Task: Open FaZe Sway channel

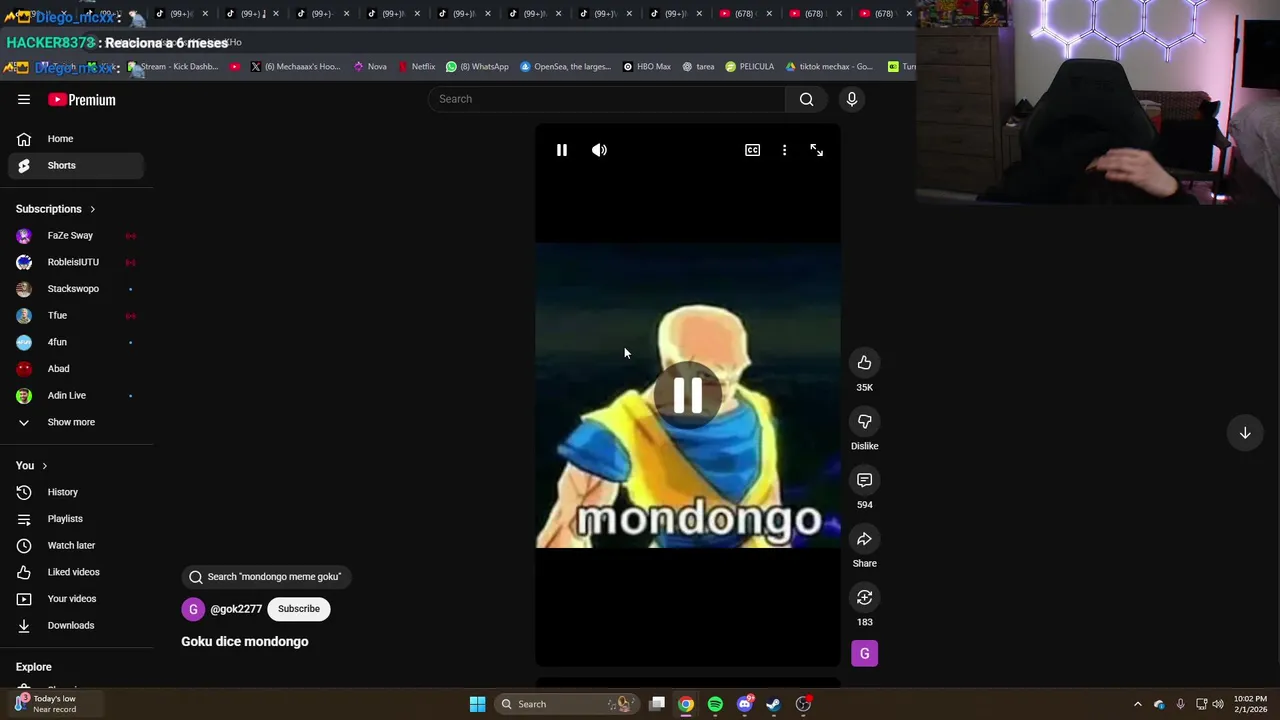Action: pyautogui.click(x=76, y=235)
